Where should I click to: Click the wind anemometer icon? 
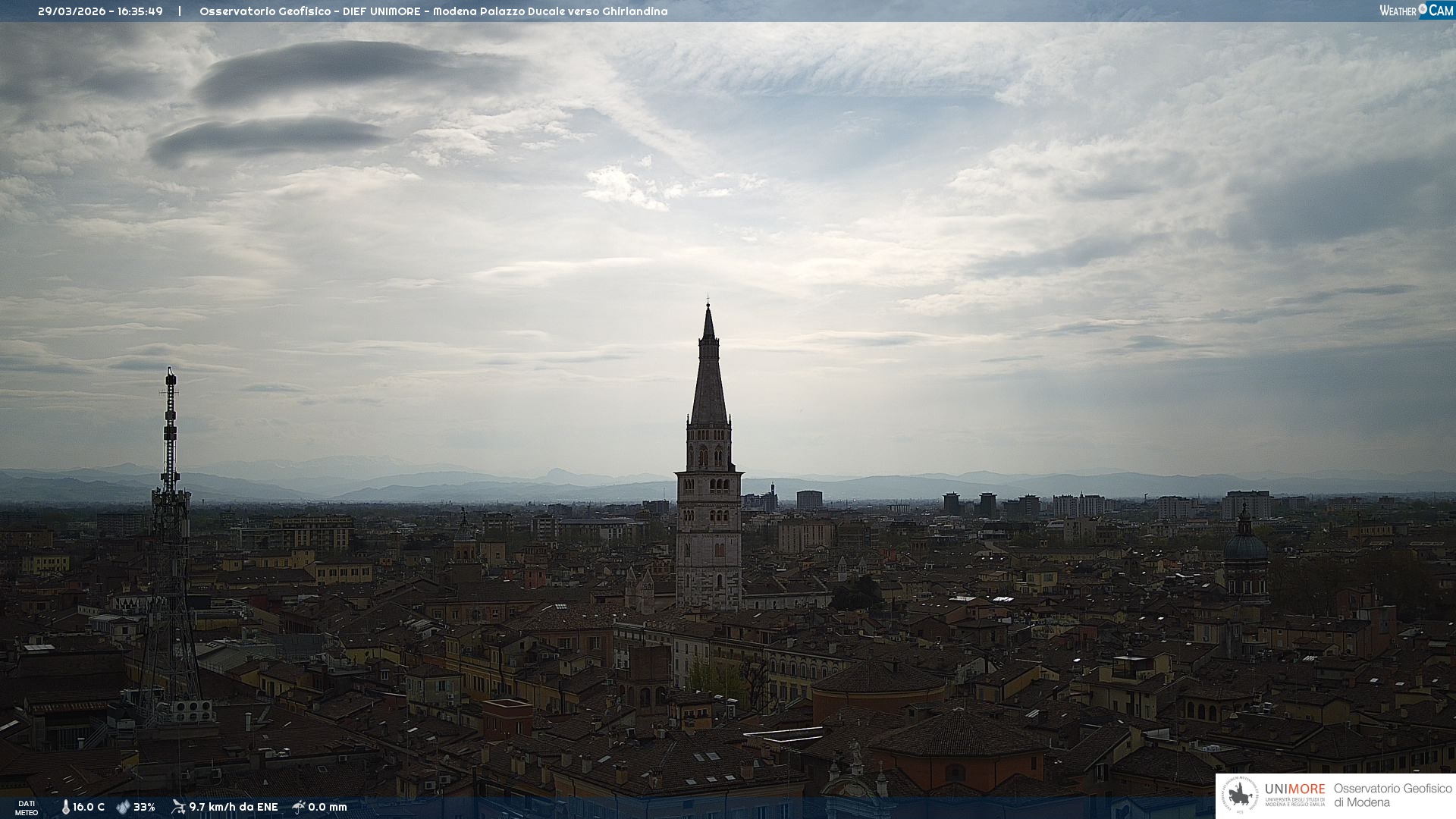click(x=178, y=807)
